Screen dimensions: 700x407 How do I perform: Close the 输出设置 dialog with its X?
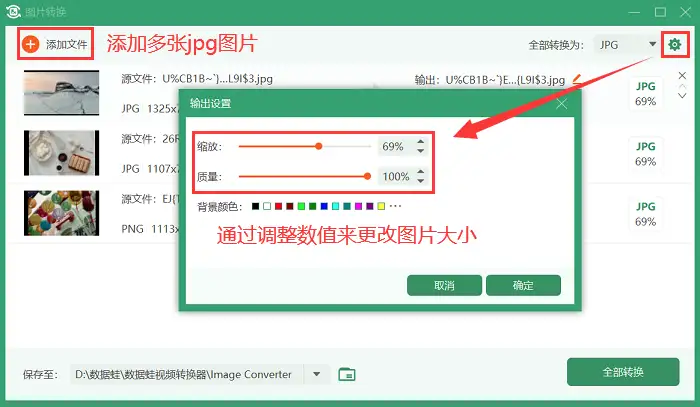[x=561, y=104]
